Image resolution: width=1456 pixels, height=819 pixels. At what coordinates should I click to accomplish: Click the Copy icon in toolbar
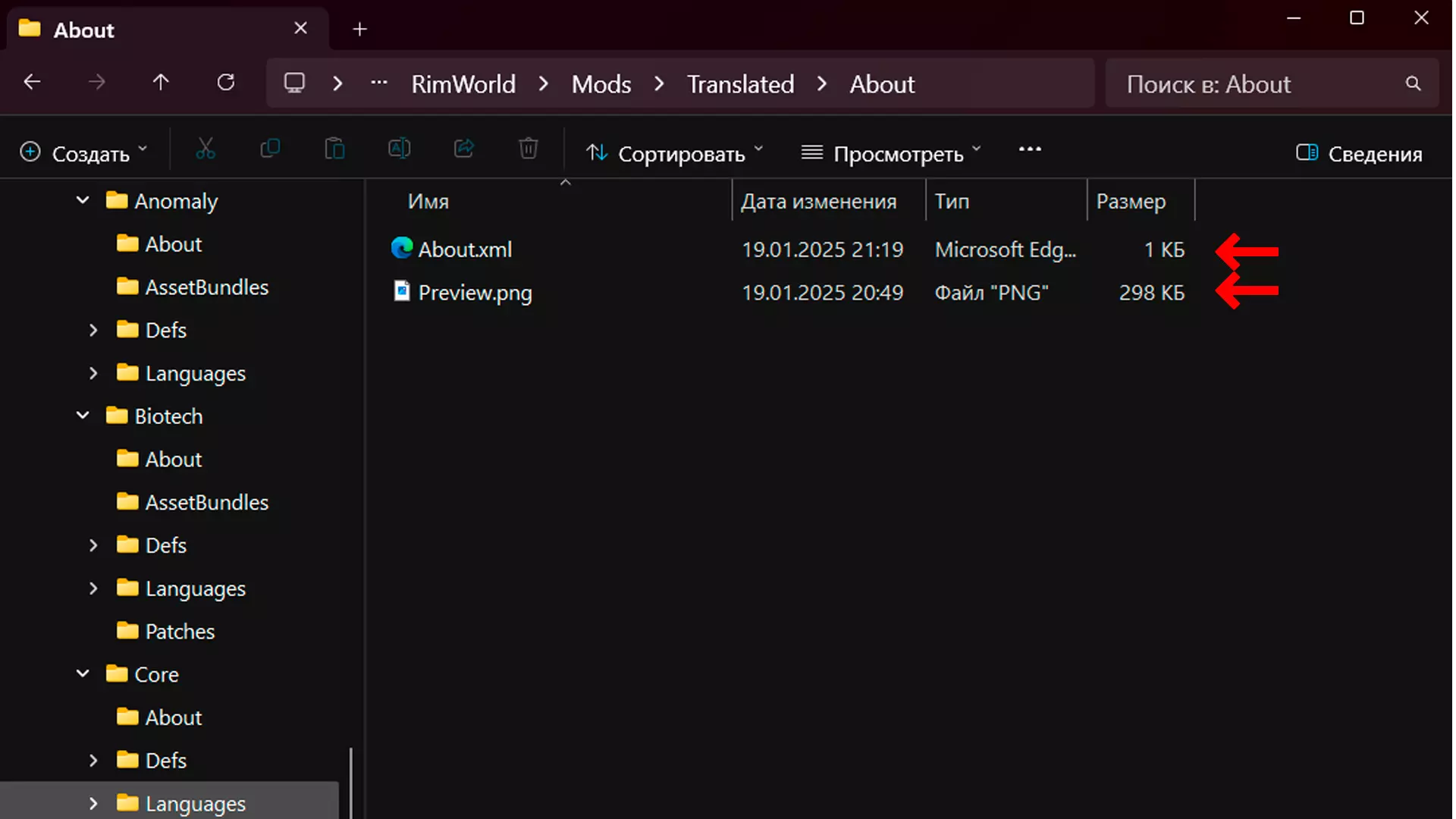(270, 149)
